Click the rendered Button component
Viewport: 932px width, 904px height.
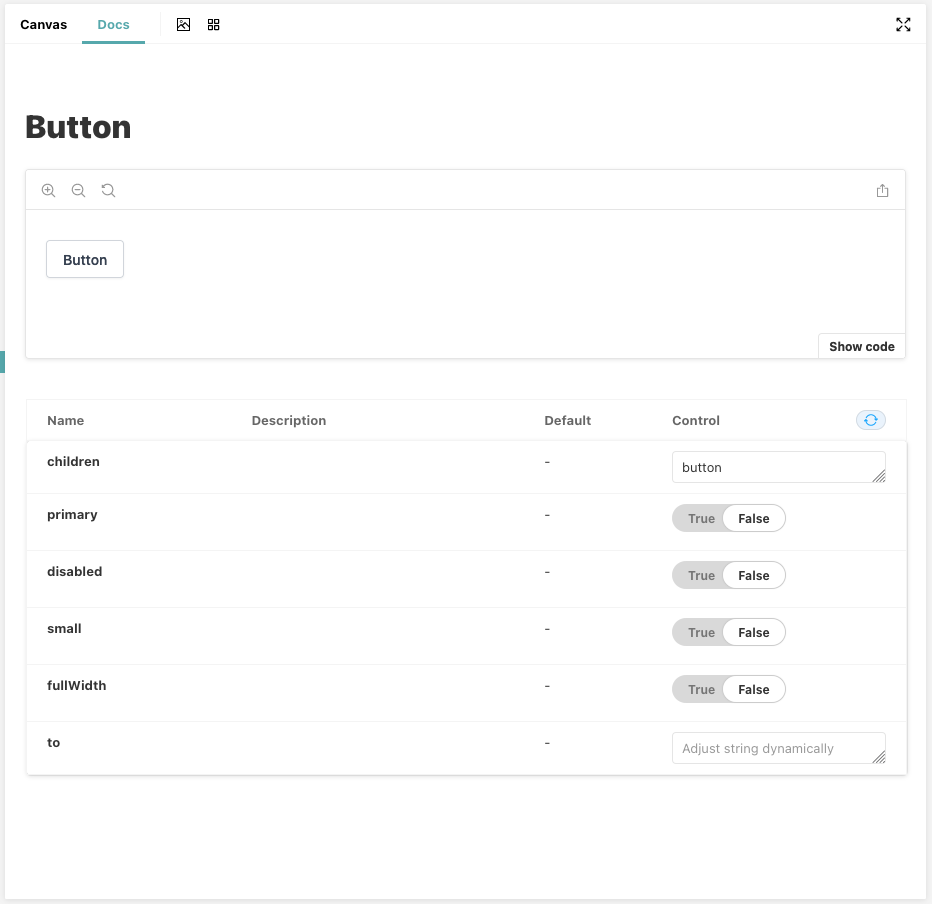84,259
